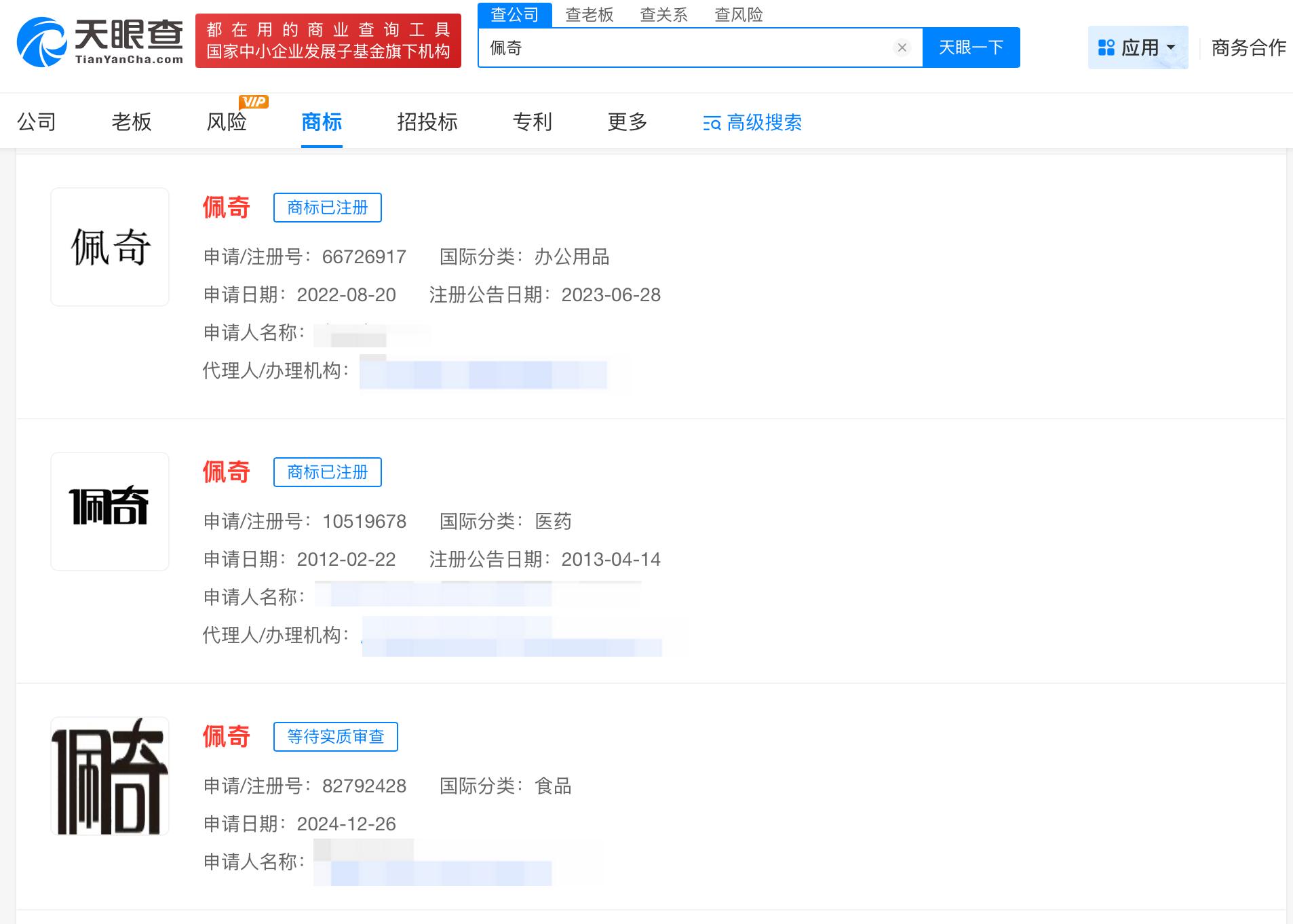Screen dimensions: 1293x924
Task: Open the 应用 dropdown menu
Action: 1140,46
